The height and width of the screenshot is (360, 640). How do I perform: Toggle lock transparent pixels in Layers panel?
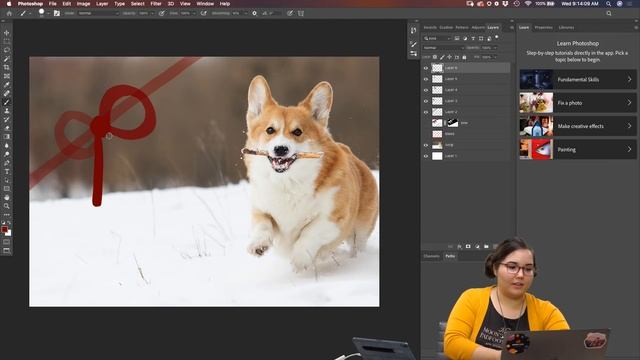tap(435, 57)
